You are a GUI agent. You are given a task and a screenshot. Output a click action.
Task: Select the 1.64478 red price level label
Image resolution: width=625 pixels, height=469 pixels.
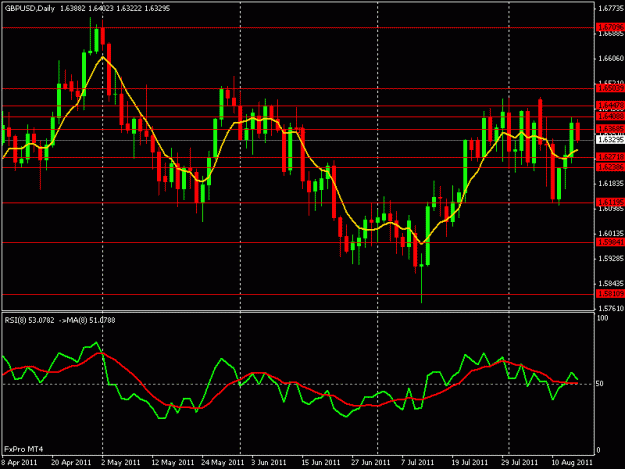(x=610, y=106)
